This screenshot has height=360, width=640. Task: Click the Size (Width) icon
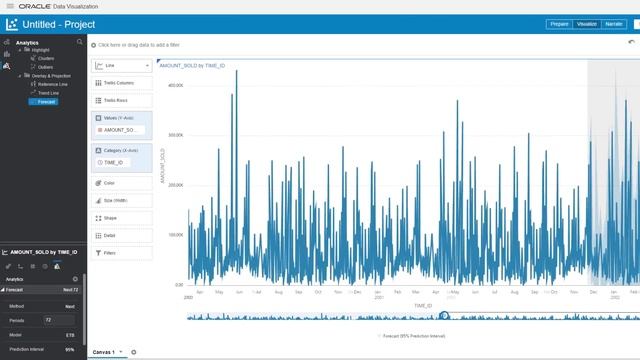pos(98,201)
